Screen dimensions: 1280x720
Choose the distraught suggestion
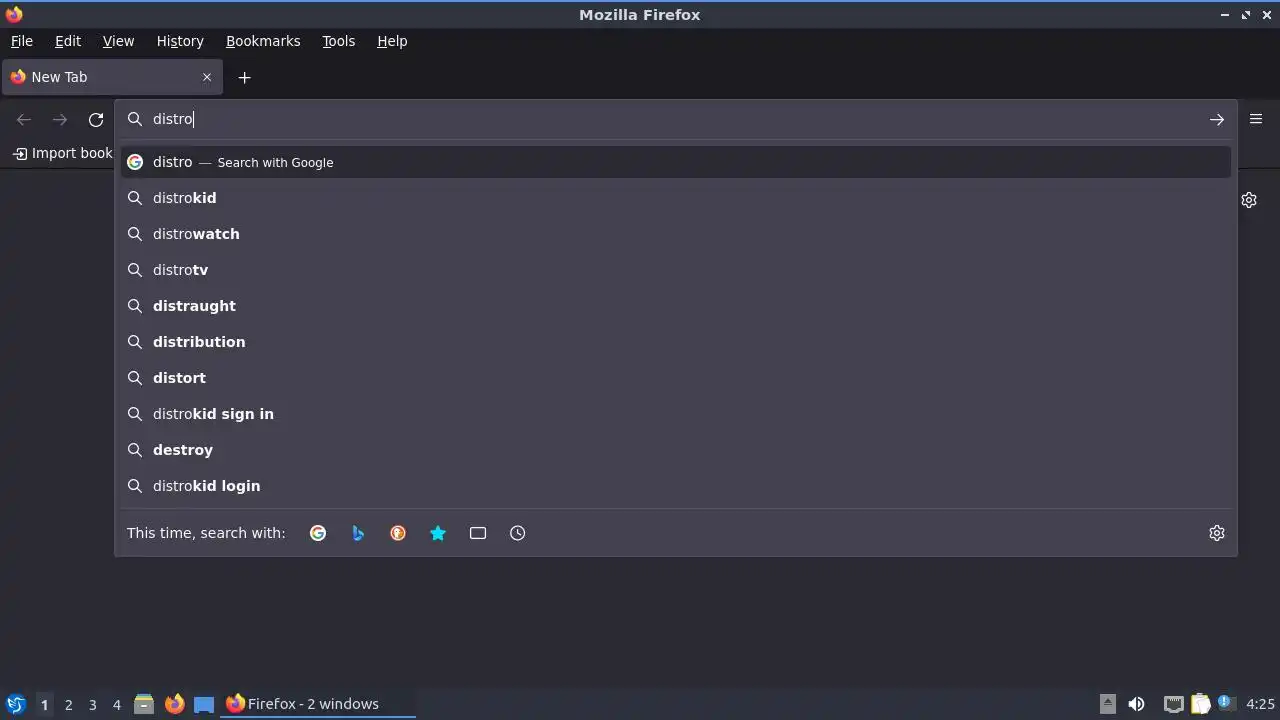(x=676, y=306)
